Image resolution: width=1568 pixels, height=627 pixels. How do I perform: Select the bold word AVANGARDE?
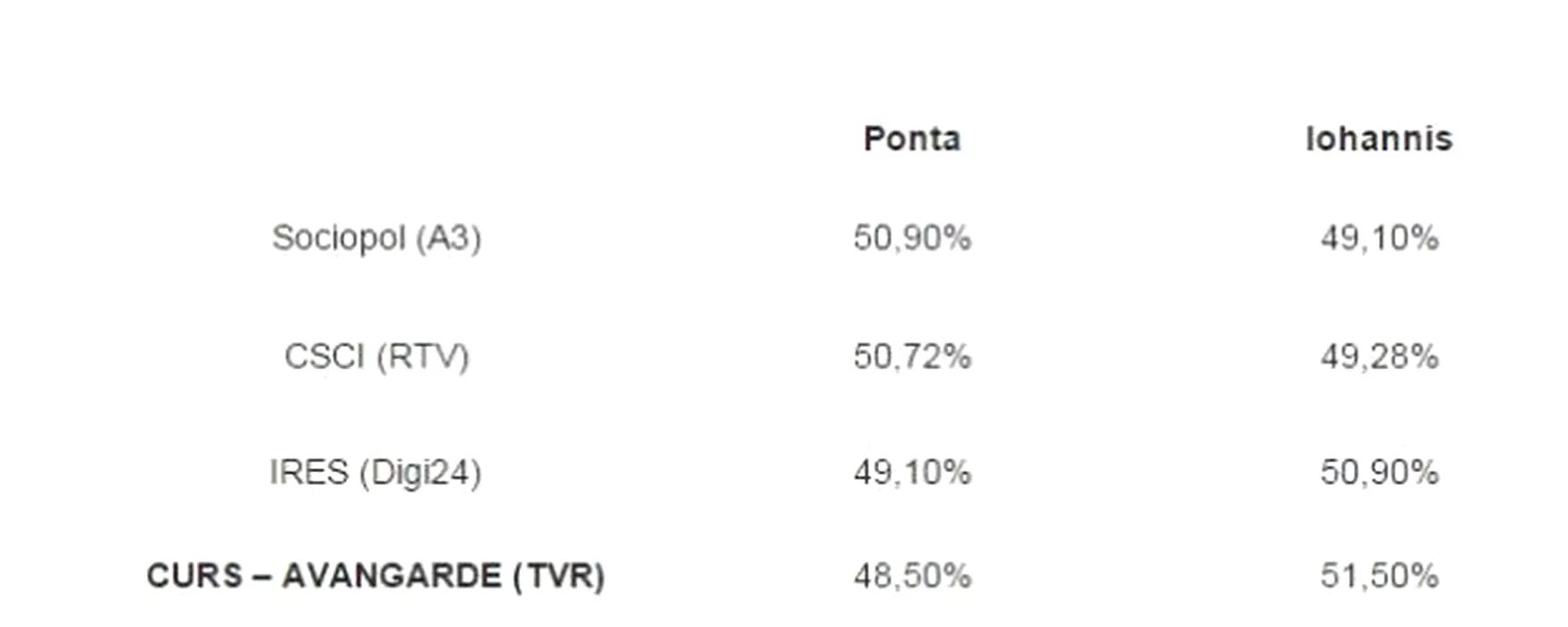coord(392,576)
